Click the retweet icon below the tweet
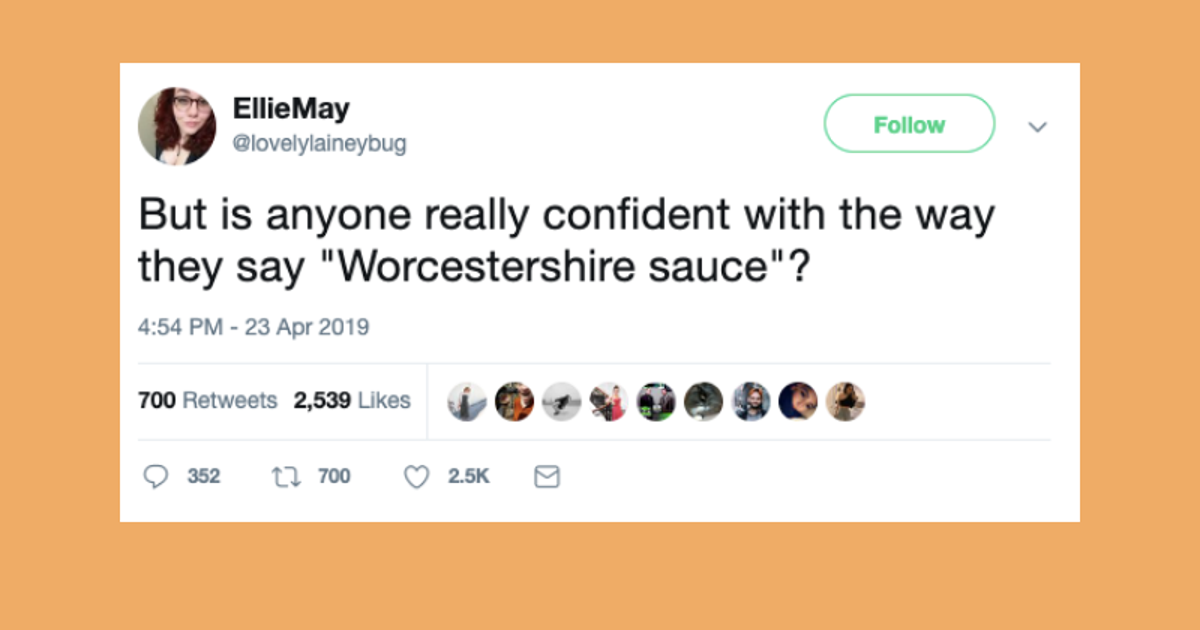The height and width of the screenshot is (630, 1200). click(284, 476)
